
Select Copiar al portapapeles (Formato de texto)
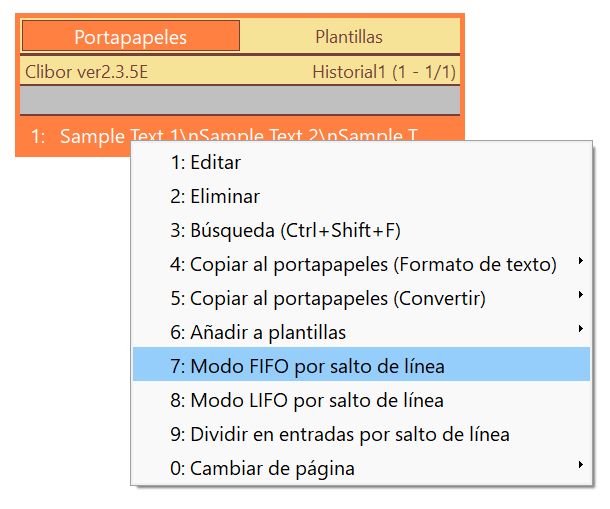[x=361, y=264]
